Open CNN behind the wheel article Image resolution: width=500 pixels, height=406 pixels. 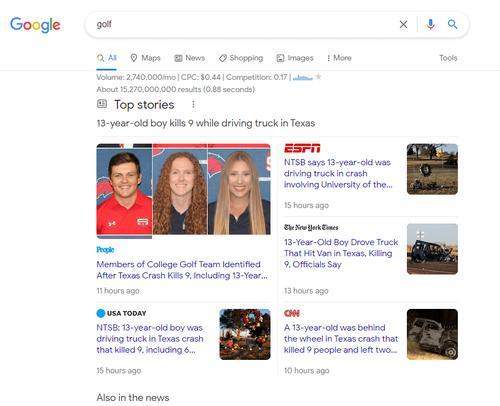(341, 339)
